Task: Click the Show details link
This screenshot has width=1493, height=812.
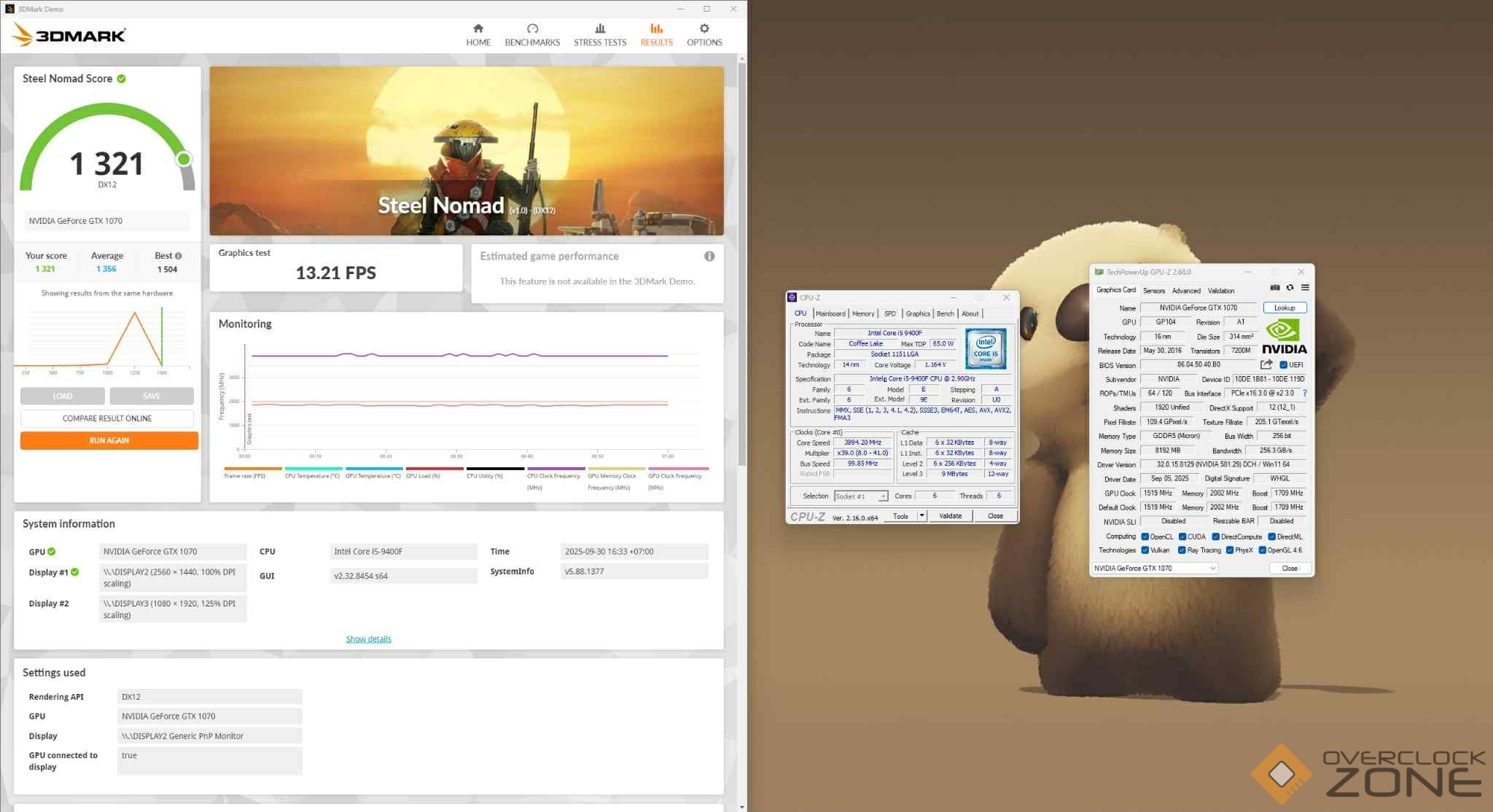Action: pyautogui.click(x=368, y=639)
